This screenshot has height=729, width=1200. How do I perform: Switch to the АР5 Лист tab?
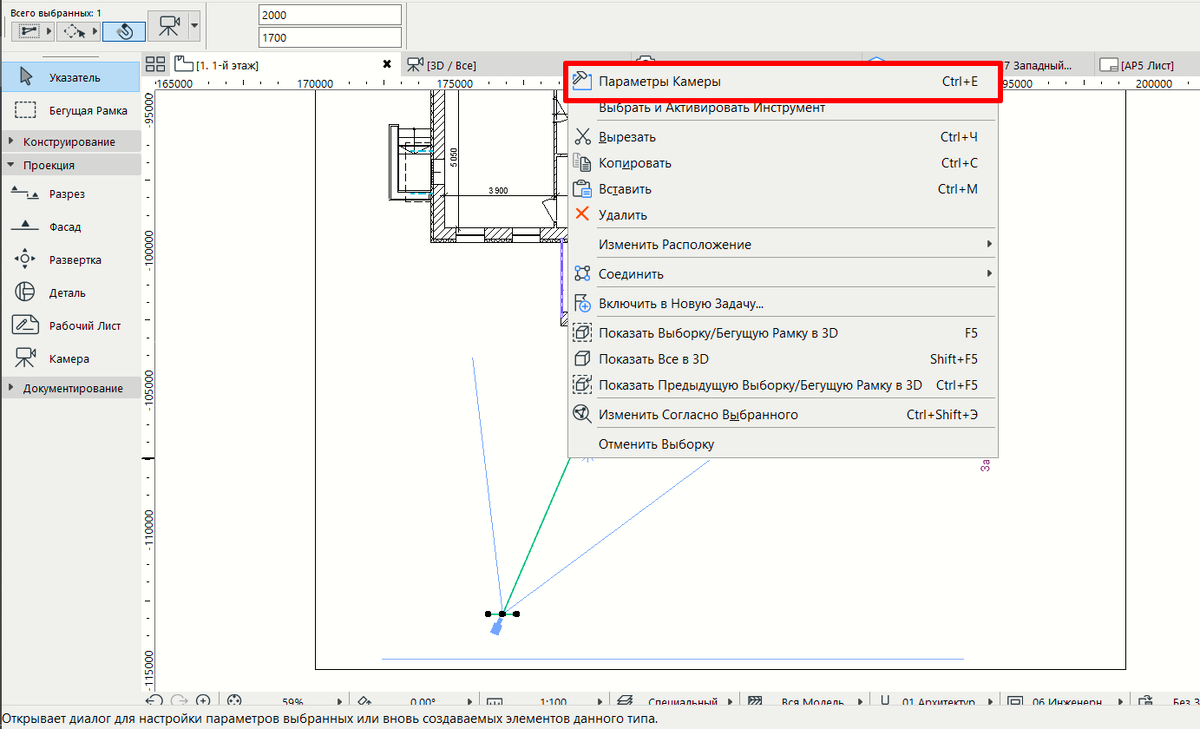pos(1146,65)
